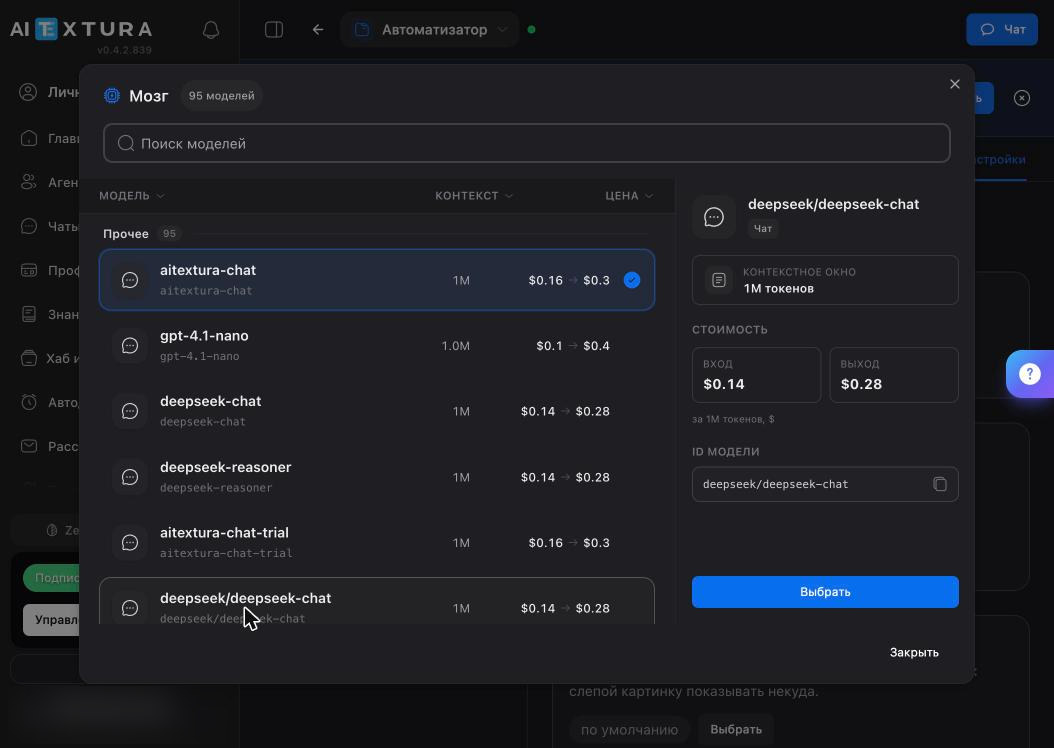Click the search magnifier icon
1054x748 pixels.
[x=126, y=143]
